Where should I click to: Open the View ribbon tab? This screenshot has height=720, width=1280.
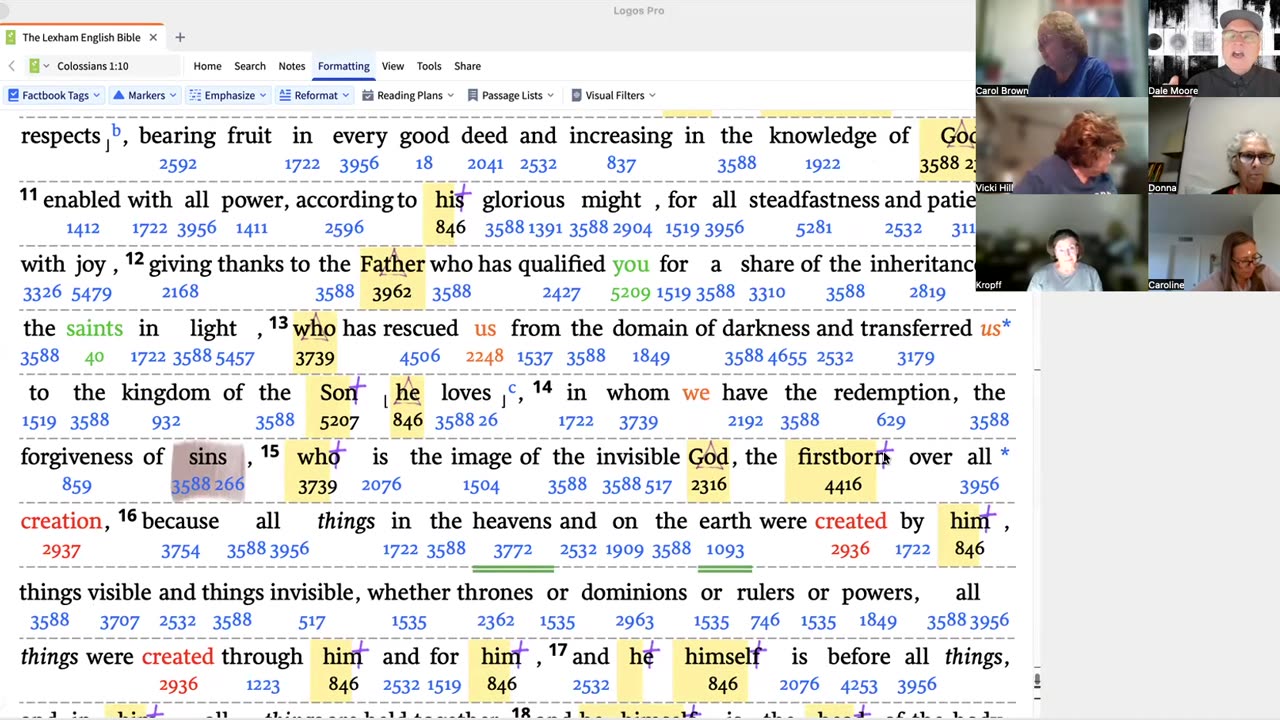[x=393, y=66]
